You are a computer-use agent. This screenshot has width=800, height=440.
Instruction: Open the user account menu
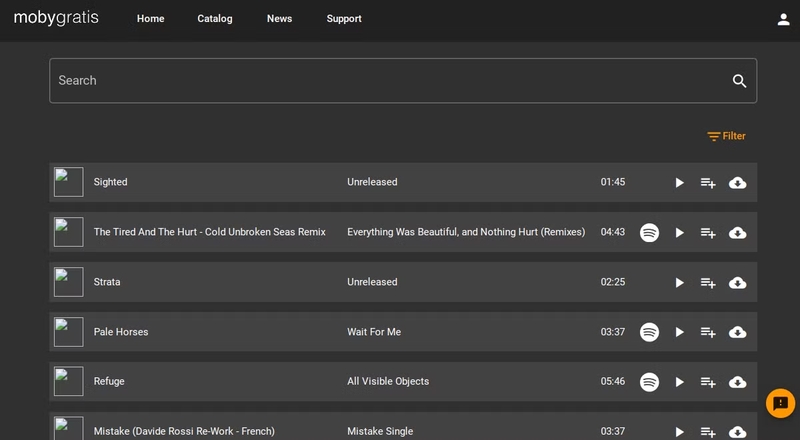pos(783,19)
